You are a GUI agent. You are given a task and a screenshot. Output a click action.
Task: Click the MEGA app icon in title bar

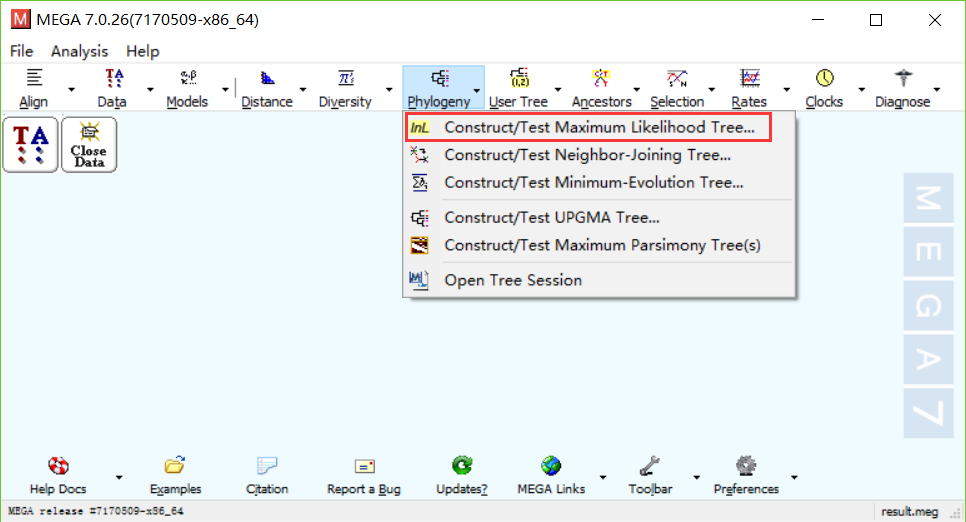[x=20, y=19]
